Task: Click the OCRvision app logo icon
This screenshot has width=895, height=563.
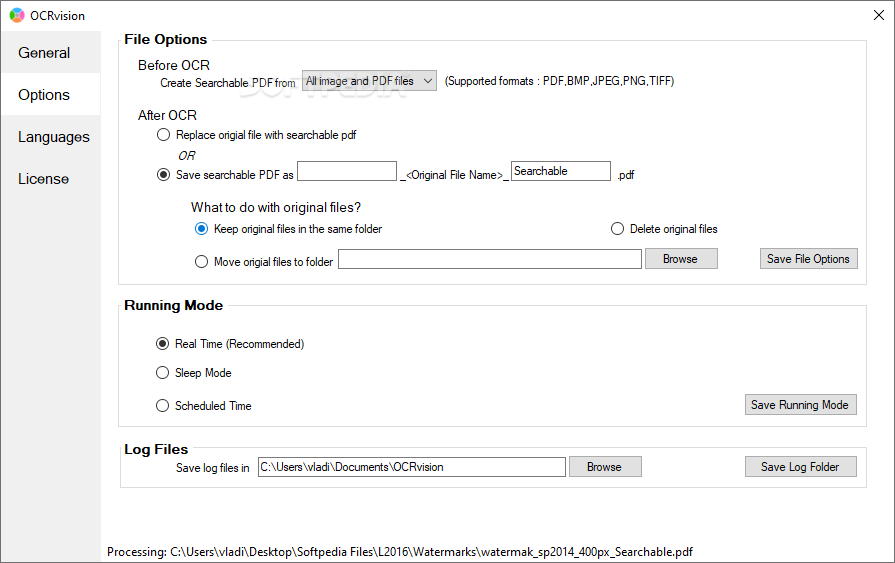Action: point(17,15)
